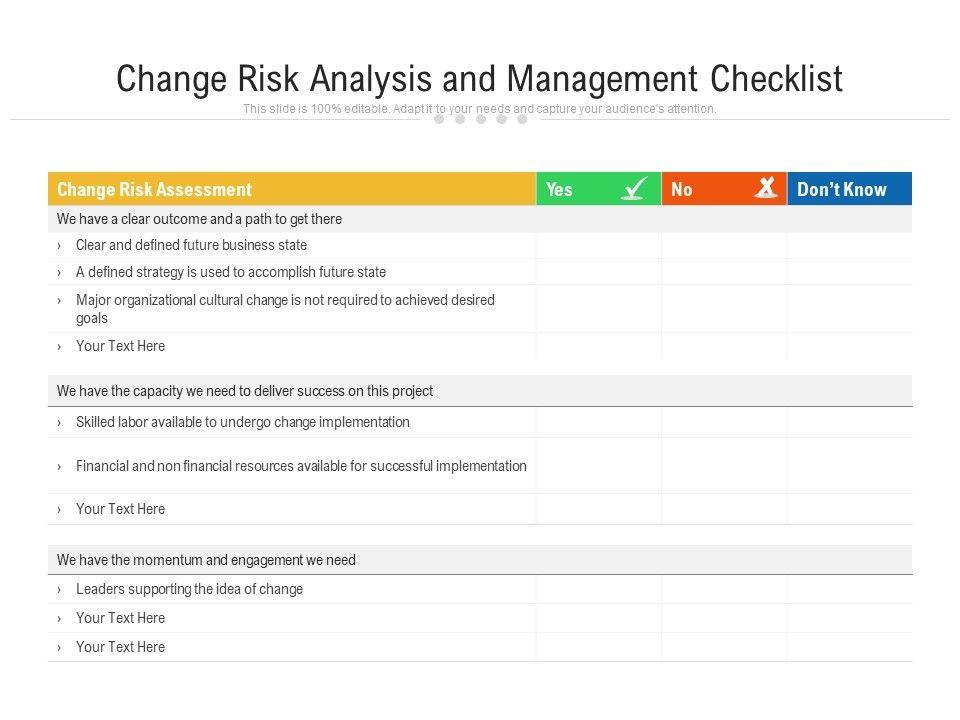Screen dimensions: 960x720
Task: Click chevron bullet beside 'Skilled labor available' row
Action: tap(60, 423)
